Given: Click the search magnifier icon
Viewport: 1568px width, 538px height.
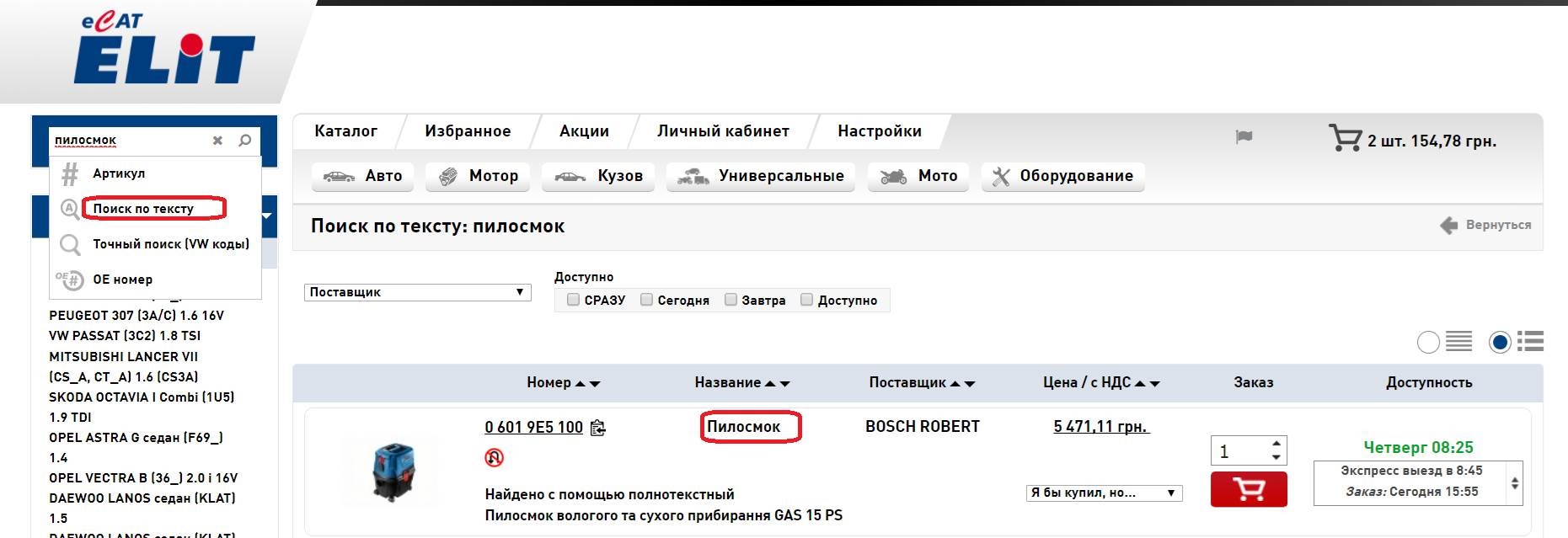Looking at the screenshot, I should click(245, 141).
